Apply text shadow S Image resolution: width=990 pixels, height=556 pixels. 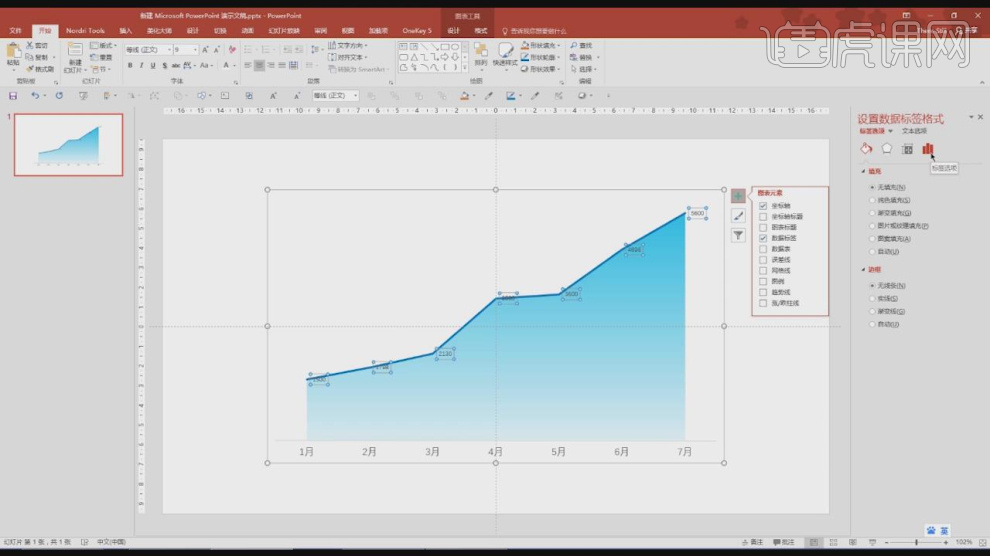pyautogui.click(x=164, y=66)
